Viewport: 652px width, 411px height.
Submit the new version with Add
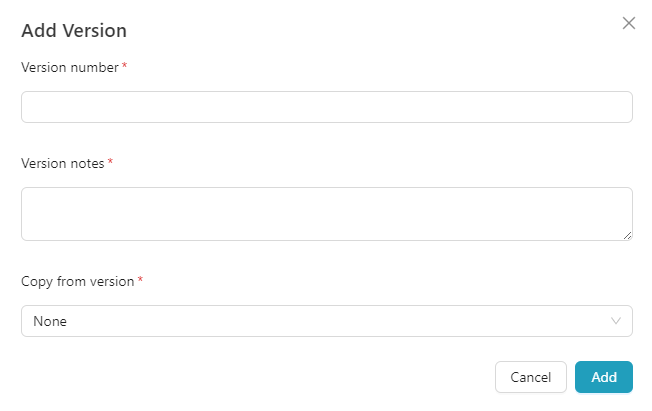click(604, 377)
